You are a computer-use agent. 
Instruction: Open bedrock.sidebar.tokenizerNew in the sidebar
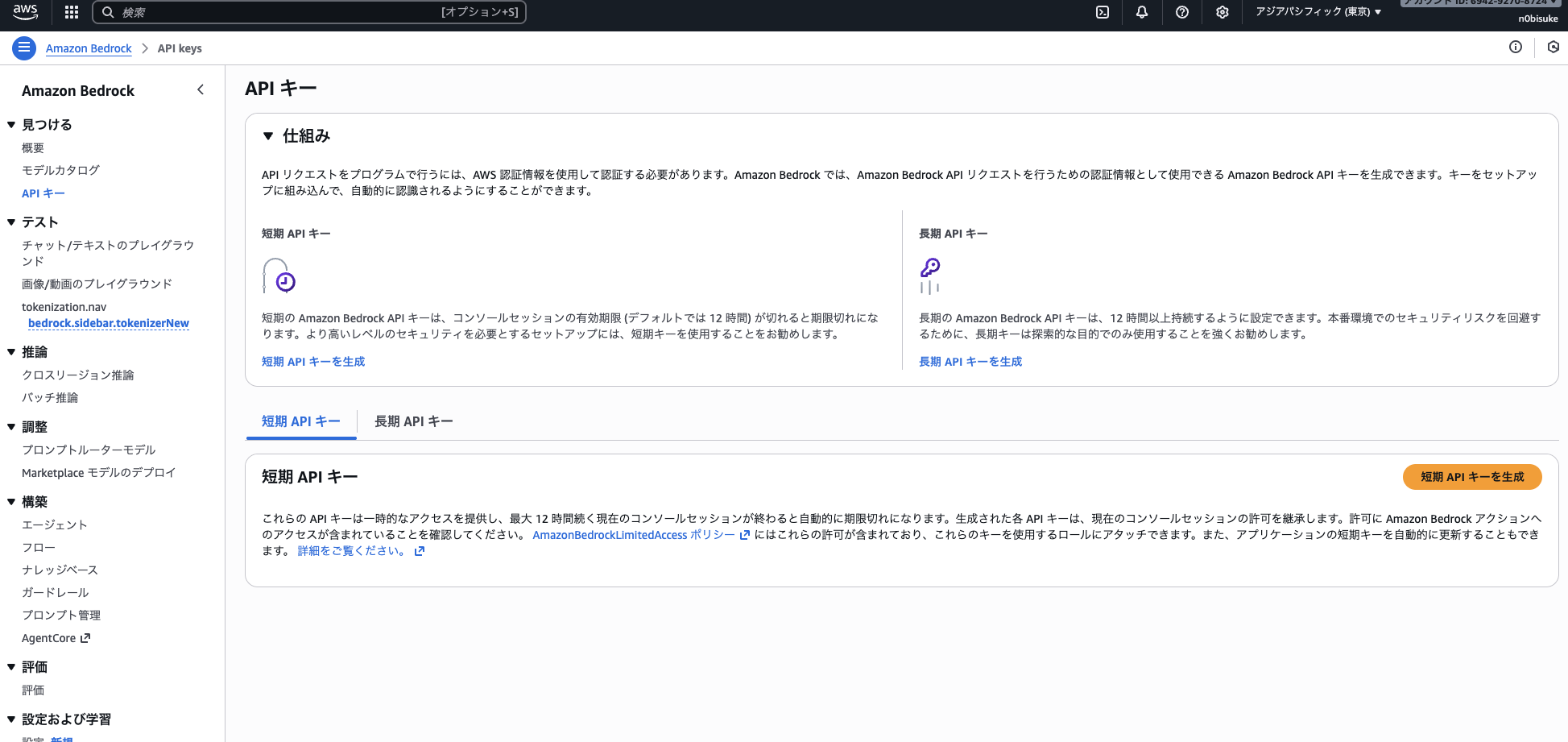(x=108, y=323)
